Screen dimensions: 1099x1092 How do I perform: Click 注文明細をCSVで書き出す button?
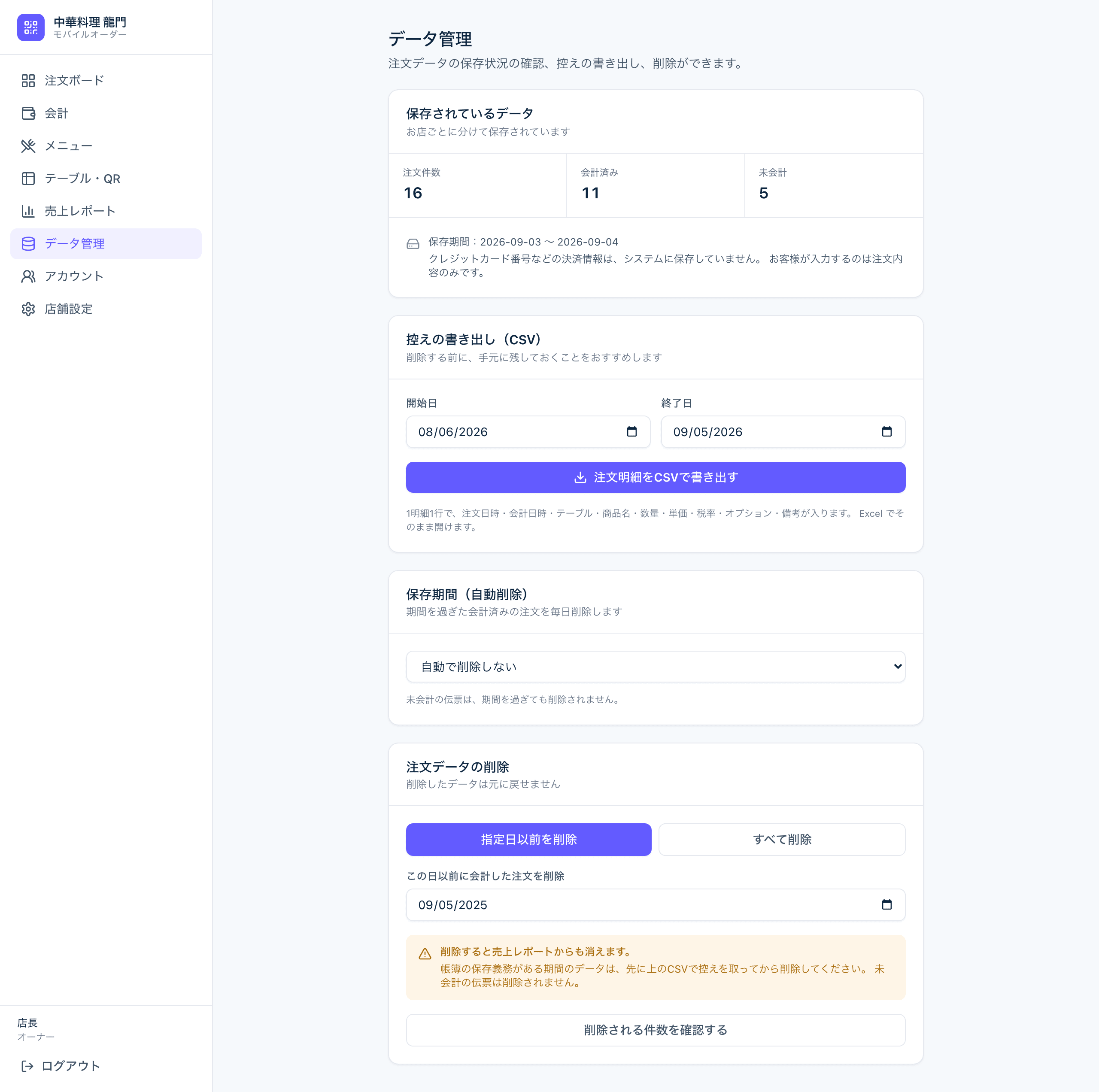click(x=655, y=477)
